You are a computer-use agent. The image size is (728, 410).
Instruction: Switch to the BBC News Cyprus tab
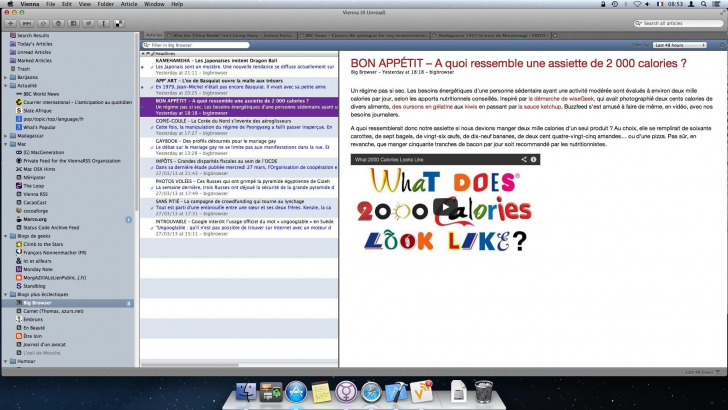(364, 35)
